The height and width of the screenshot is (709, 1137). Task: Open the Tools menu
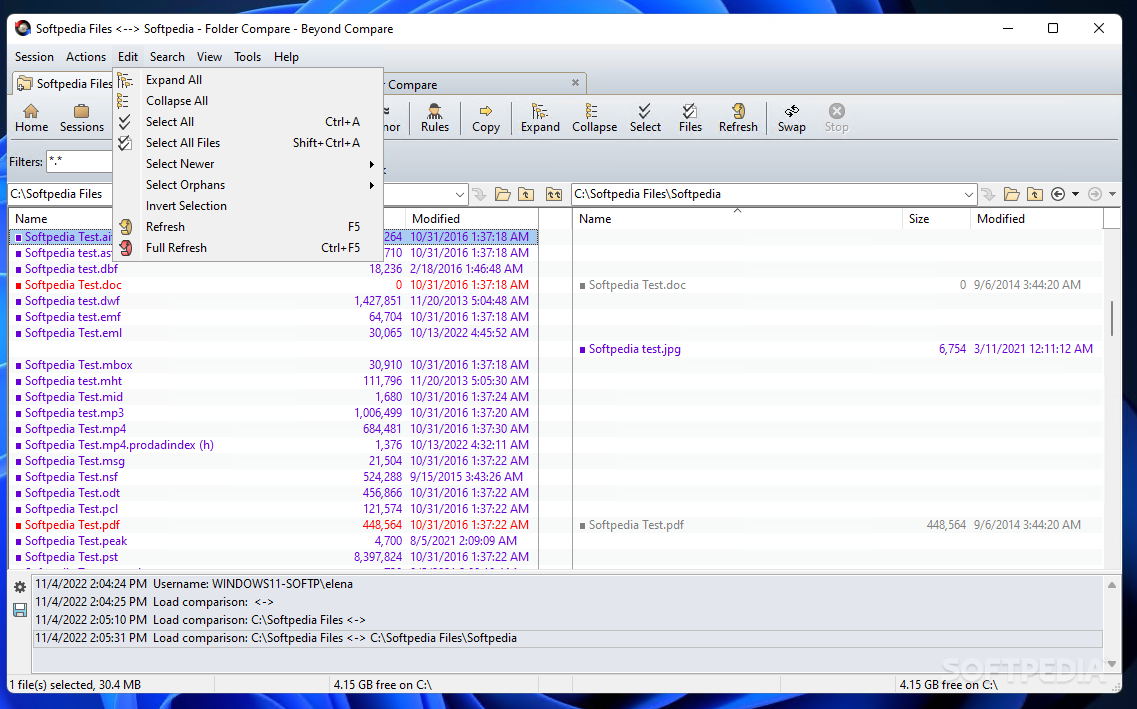point(247,57)
